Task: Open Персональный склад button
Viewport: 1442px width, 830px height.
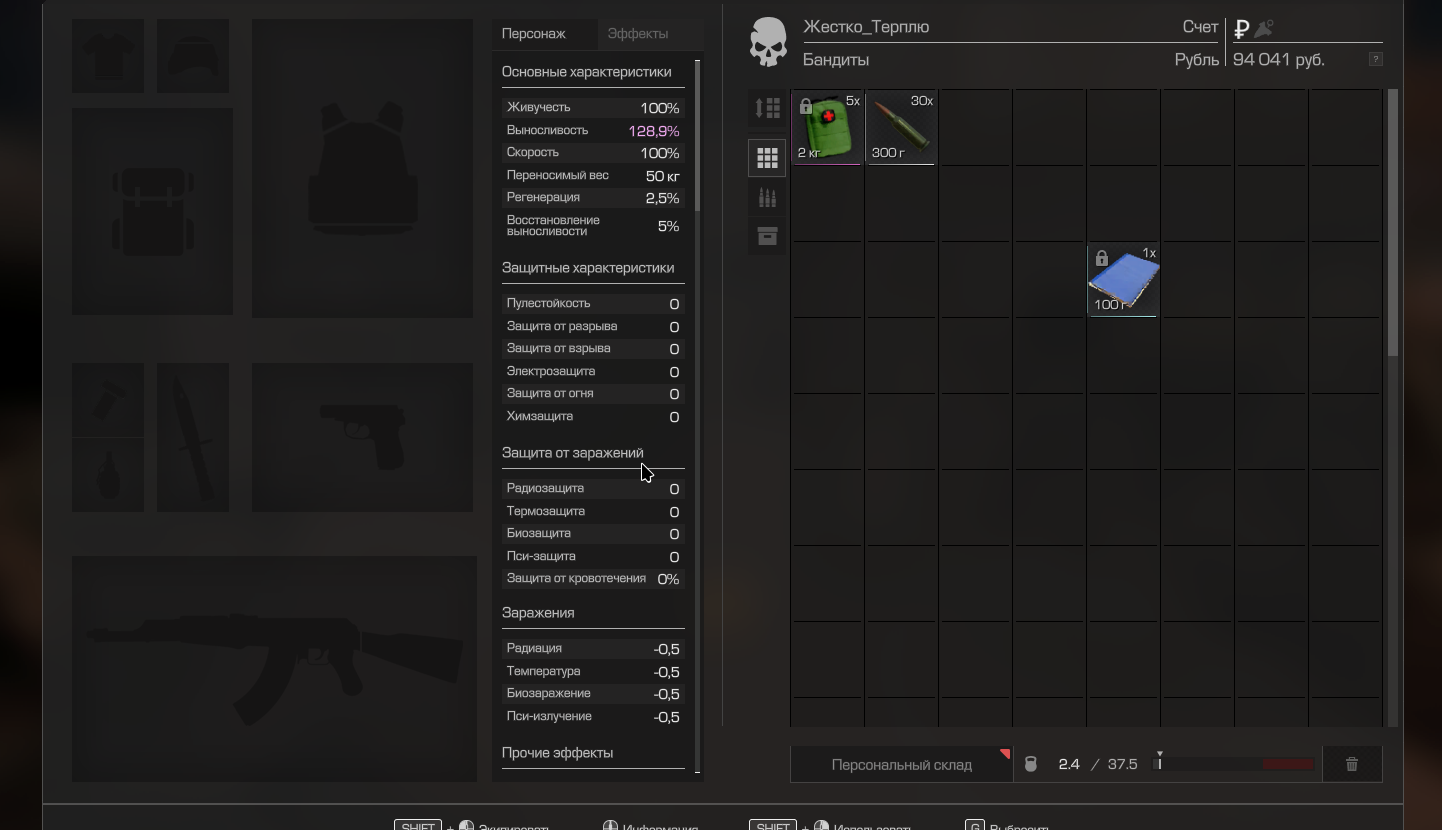Action: click(901, 765)
